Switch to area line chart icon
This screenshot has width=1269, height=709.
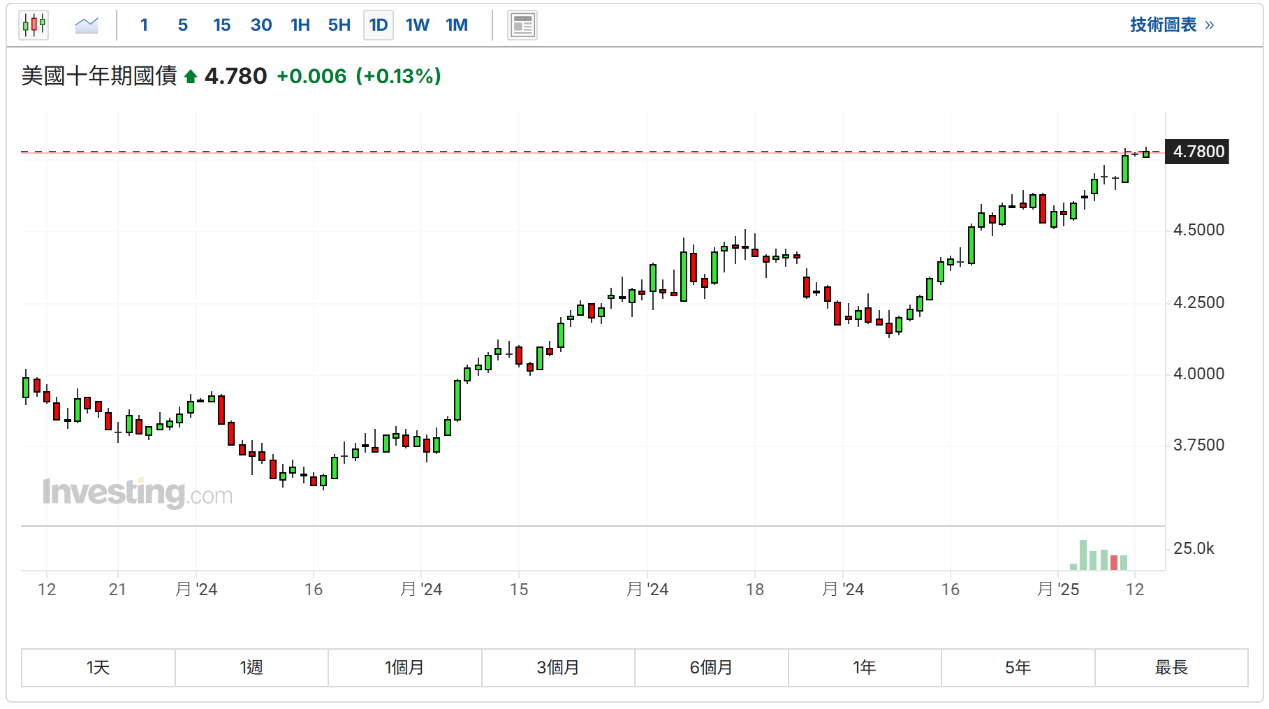click(x=87, y=25)
